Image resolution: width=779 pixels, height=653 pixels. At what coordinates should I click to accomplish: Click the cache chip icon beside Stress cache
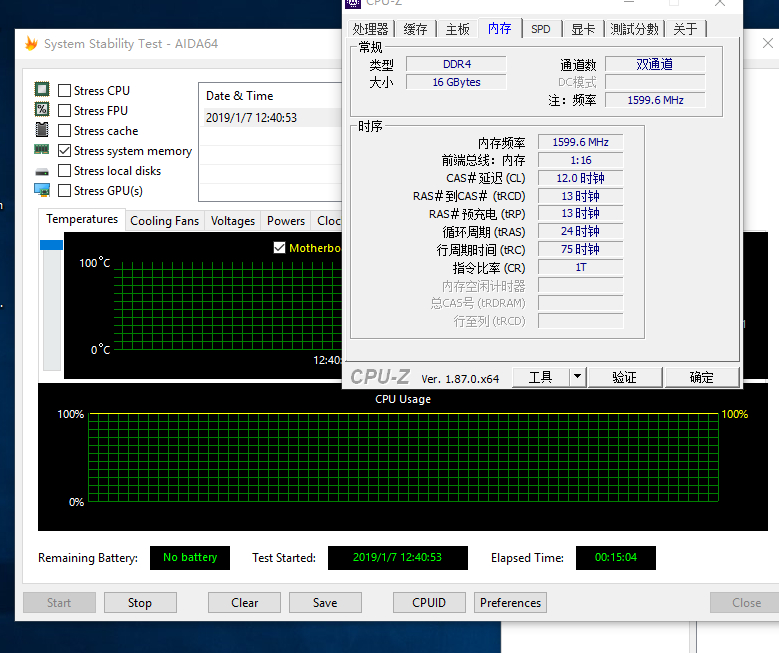42,129
